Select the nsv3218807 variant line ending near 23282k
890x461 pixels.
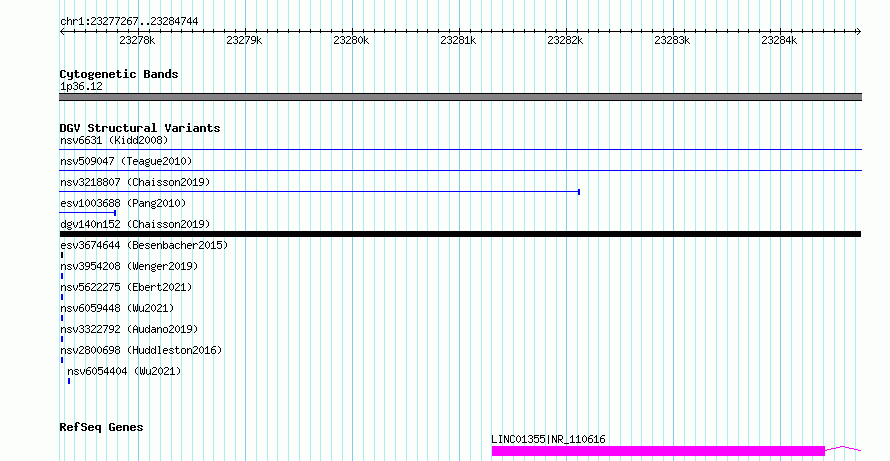(320, 192)
